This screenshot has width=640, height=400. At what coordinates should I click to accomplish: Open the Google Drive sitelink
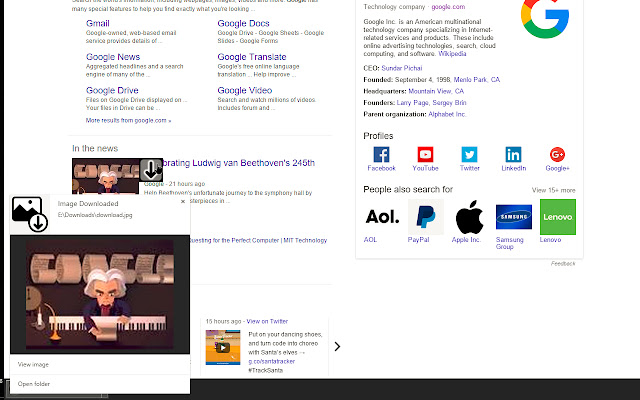coord(112,90)
